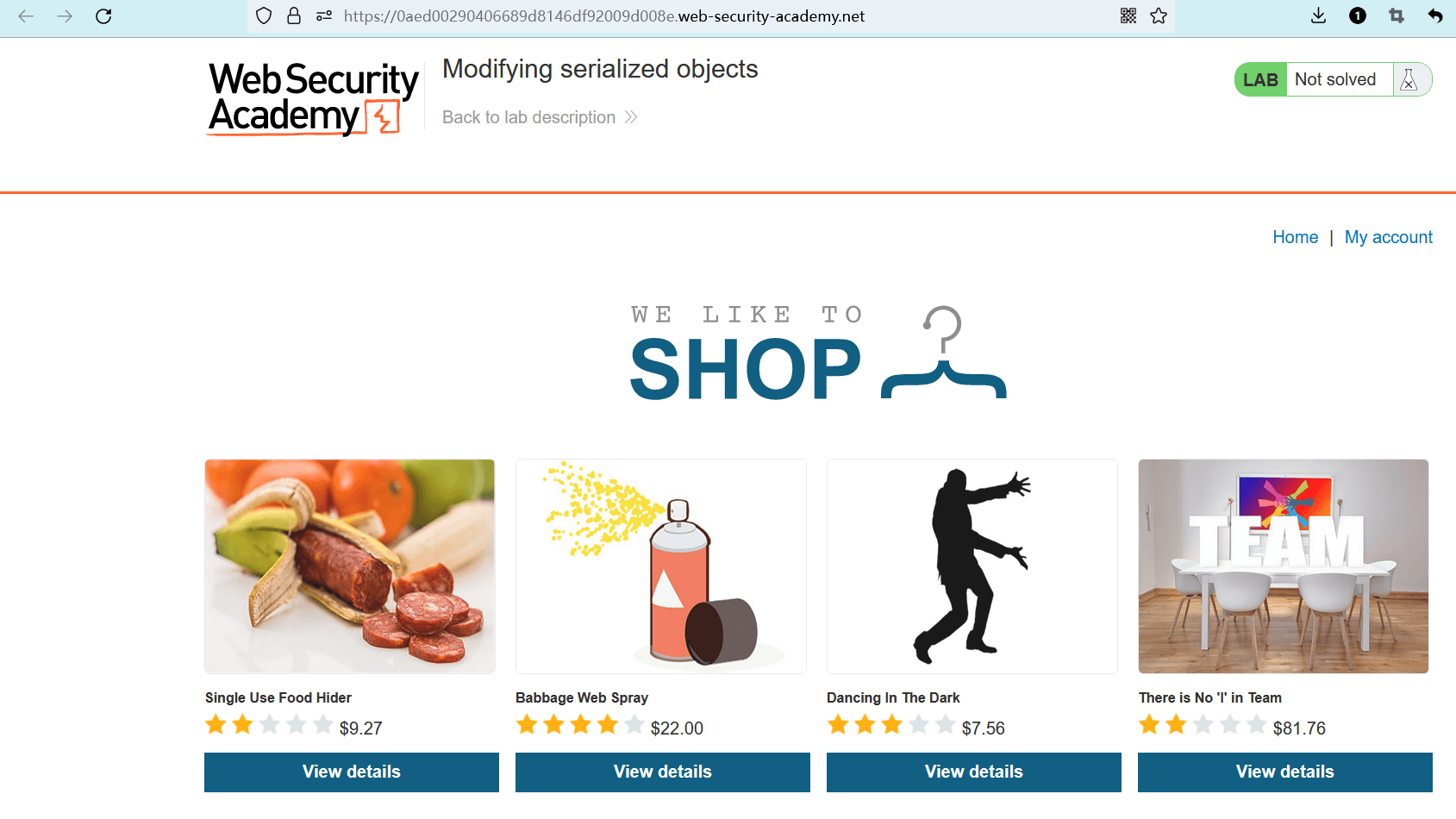Go to My account page
Image resolution: width=1456 pixels, height=819 pixels.
(1388, 237)
